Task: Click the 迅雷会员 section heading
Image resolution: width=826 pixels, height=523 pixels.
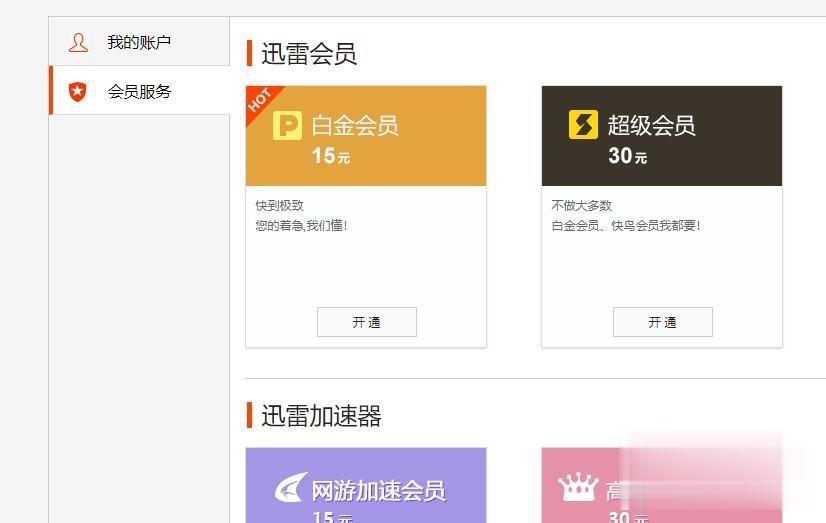Action: (309, 54)
